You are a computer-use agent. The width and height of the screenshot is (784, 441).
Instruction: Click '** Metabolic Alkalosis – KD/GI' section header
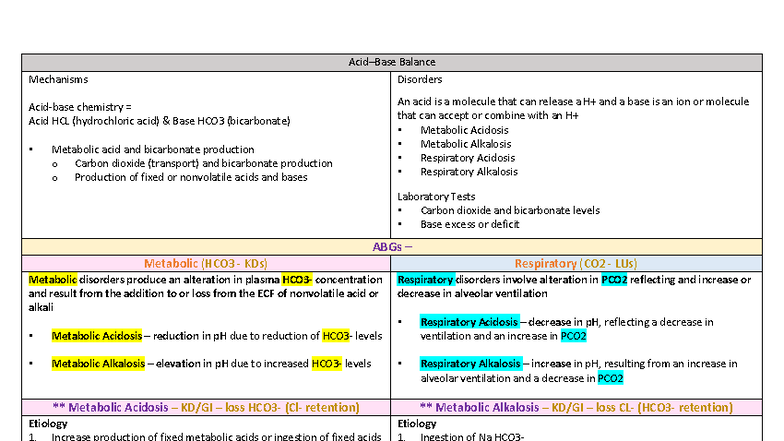coord(576,407)
